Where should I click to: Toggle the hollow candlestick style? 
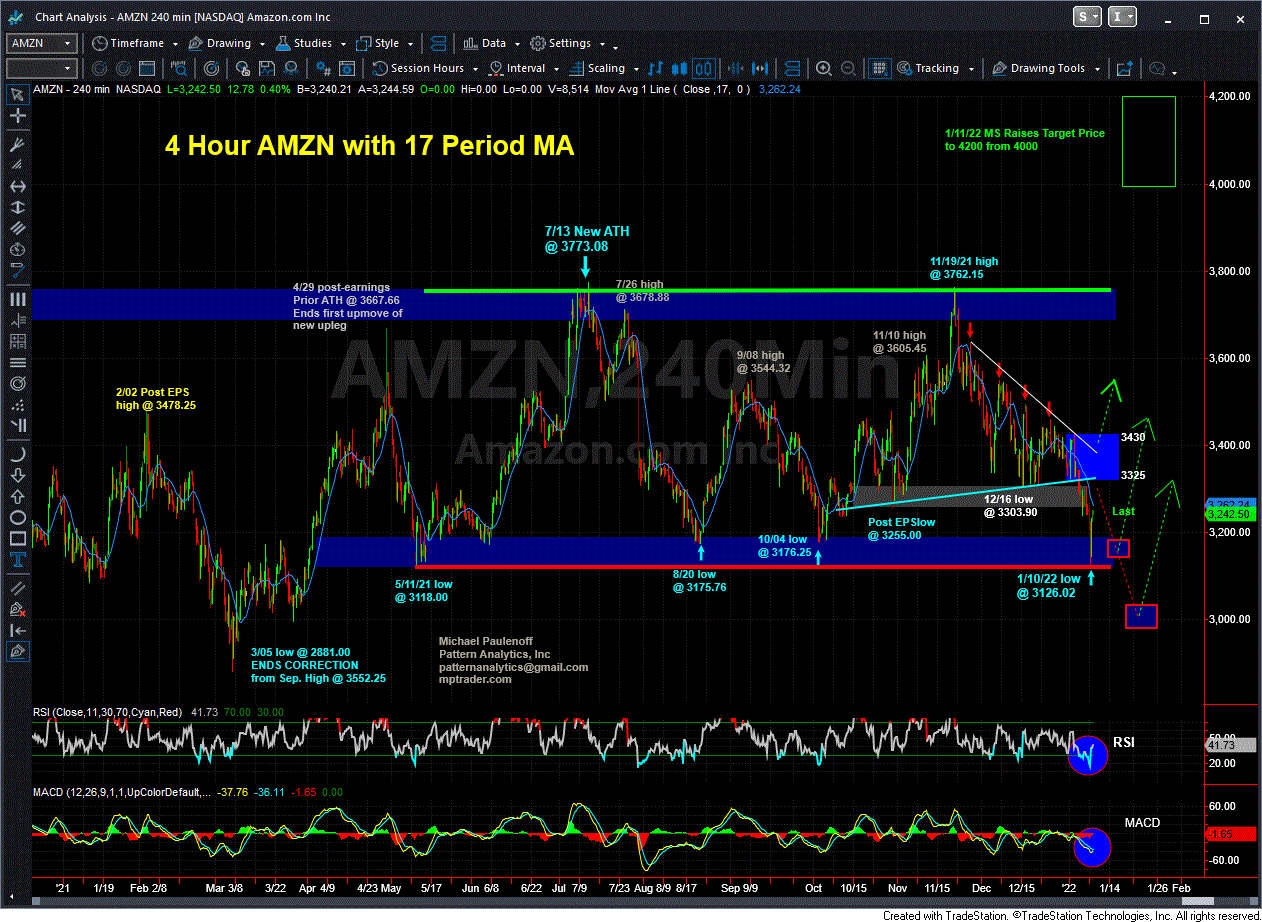point(704,68)
